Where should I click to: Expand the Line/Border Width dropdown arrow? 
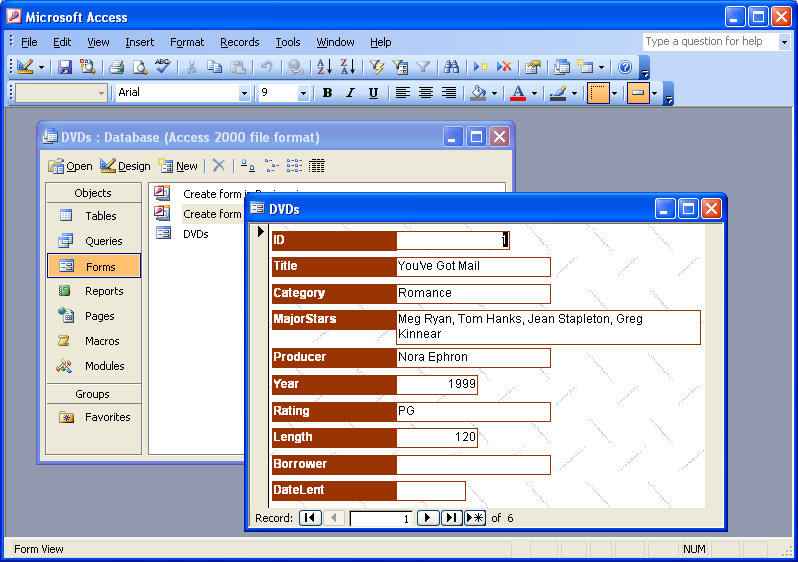[x=614, y=93]
